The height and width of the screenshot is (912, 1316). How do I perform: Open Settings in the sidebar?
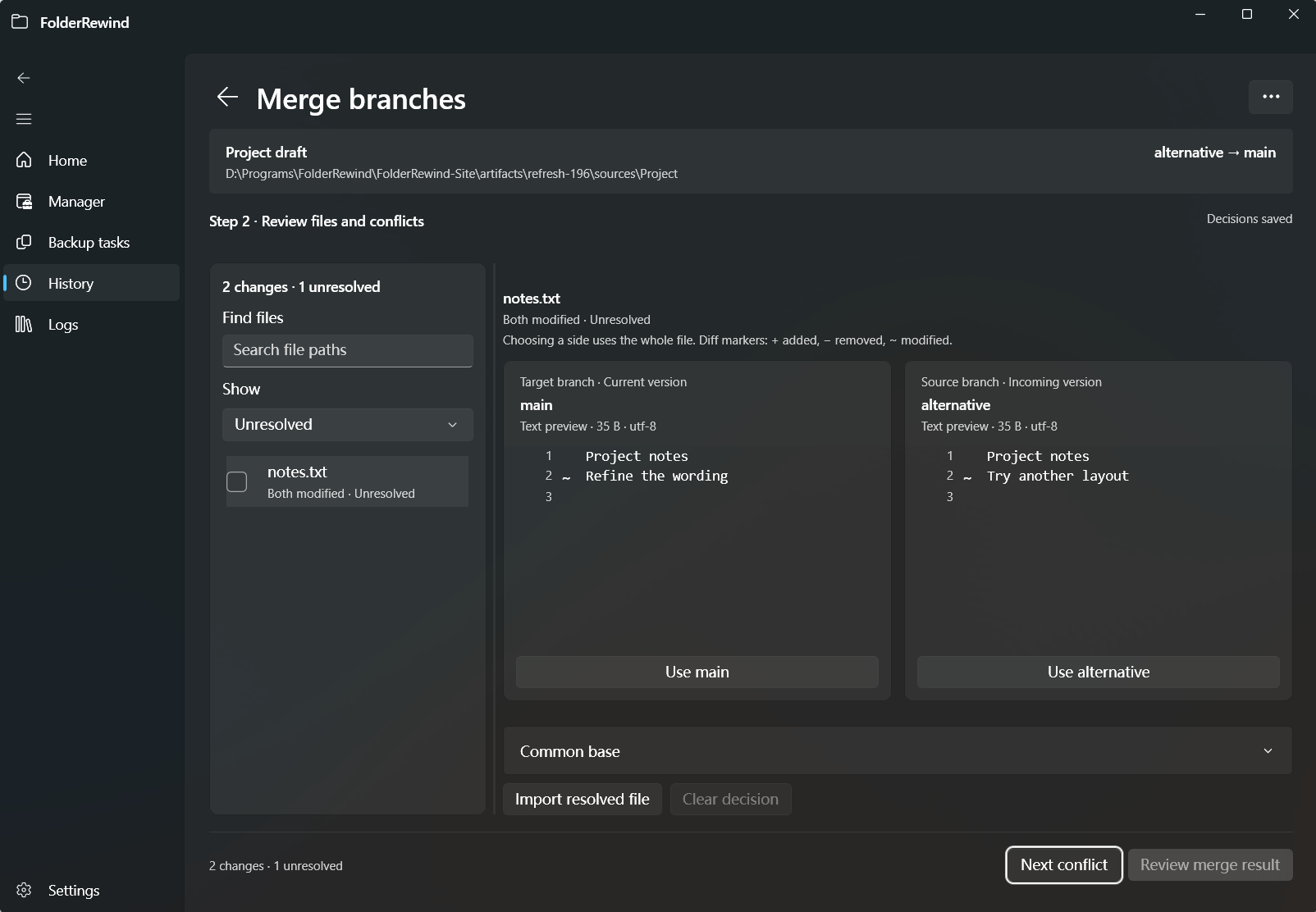[x=91, y=890]
